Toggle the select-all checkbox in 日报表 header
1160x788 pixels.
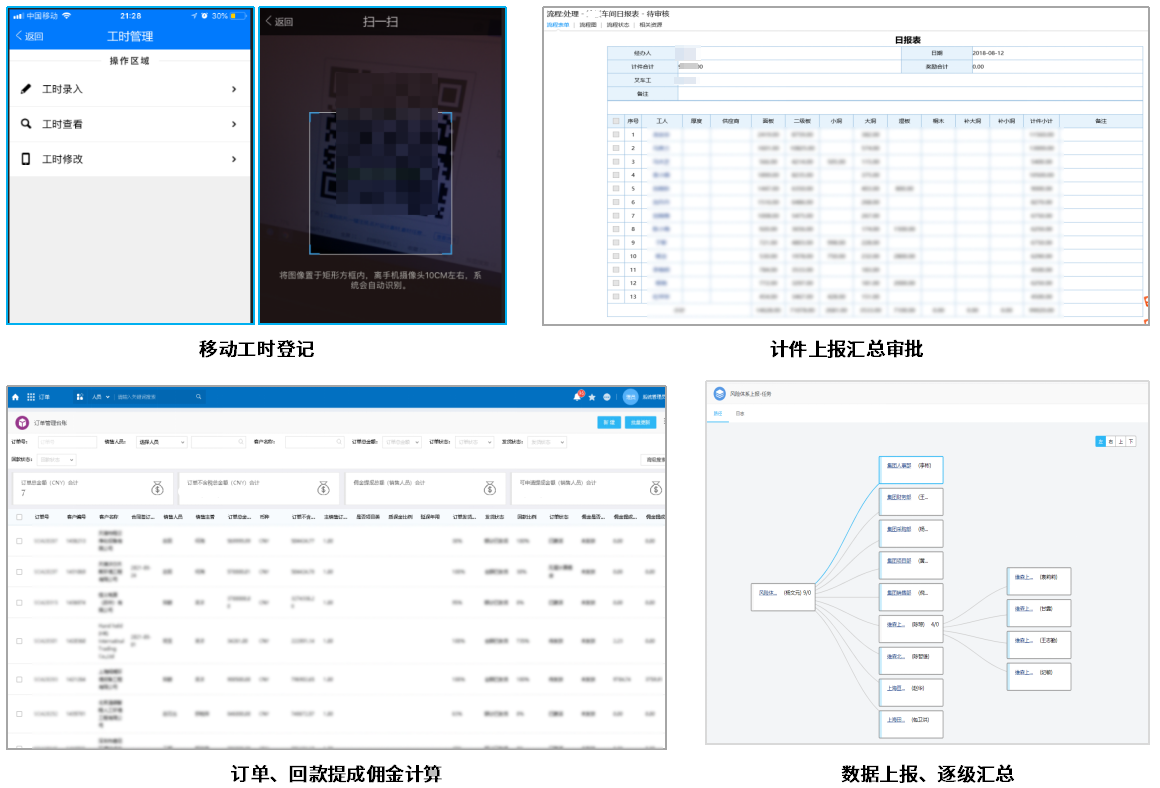pyautogui.click(x=616, y=121)
